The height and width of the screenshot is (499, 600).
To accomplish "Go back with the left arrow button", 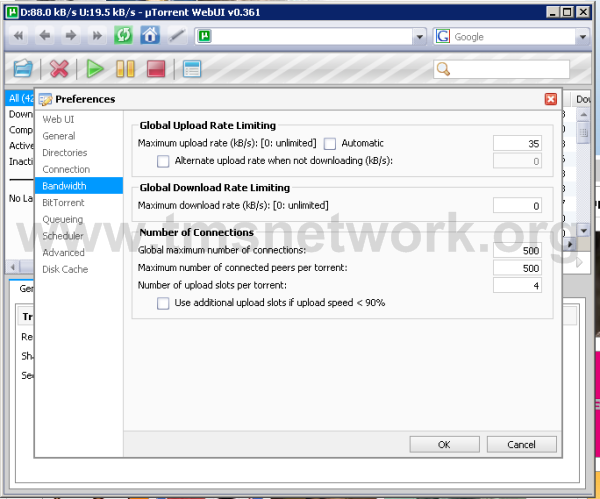I will tap(45, 36).
